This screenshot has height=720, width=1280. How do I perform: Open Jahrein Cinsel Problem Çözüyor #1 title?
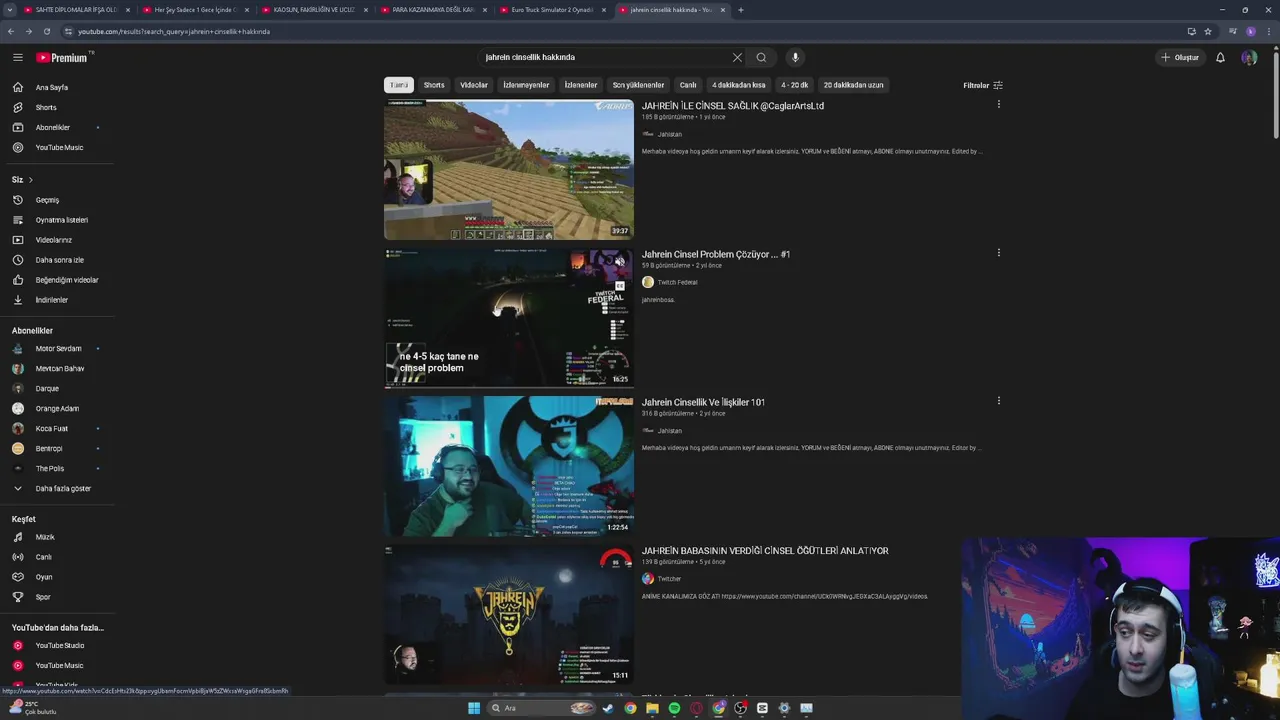[716, 254]
